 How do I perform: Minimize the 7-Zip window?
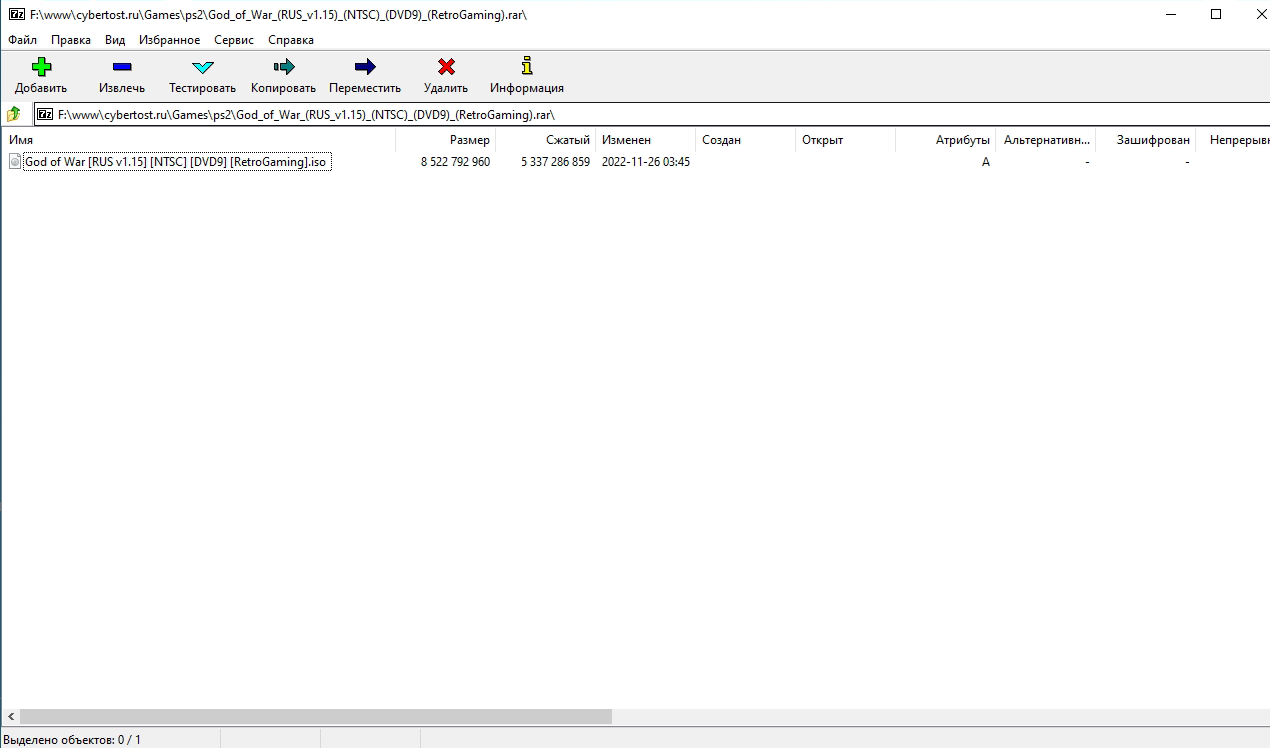point(1170,14)
